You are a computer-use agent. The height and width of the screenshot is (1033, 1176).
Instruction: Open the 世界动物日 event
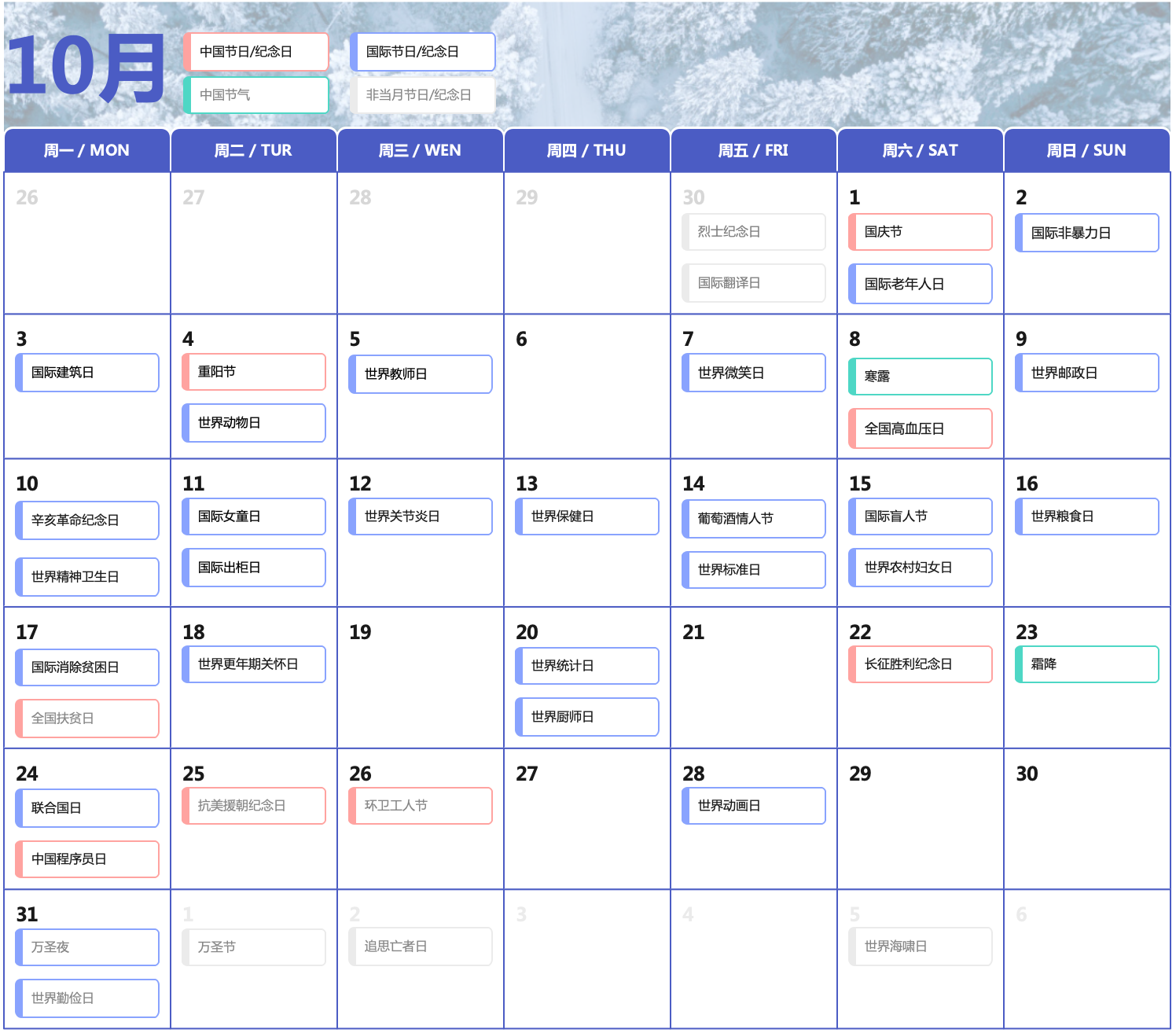tap(254, 423)
